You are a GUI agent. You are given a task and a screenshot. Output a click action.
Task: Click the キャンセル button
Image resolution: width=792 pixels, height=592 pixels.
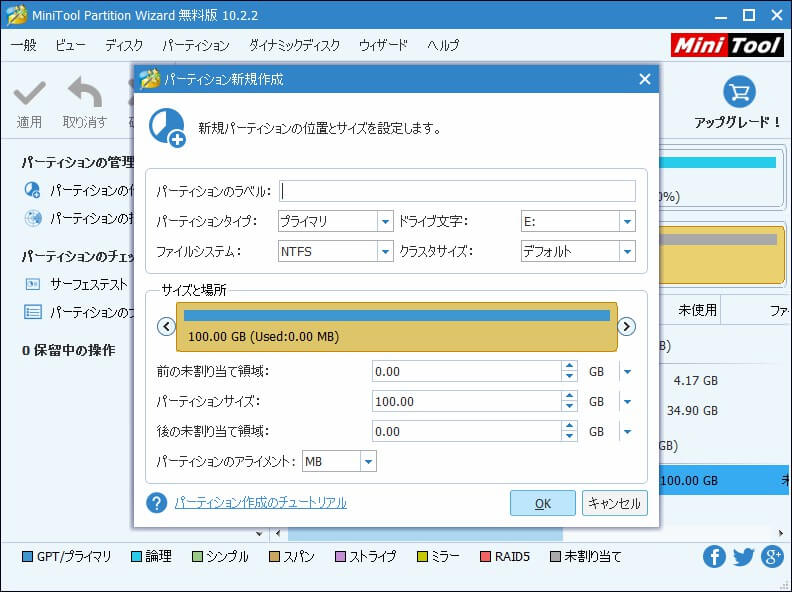click(x=614, y=503)
